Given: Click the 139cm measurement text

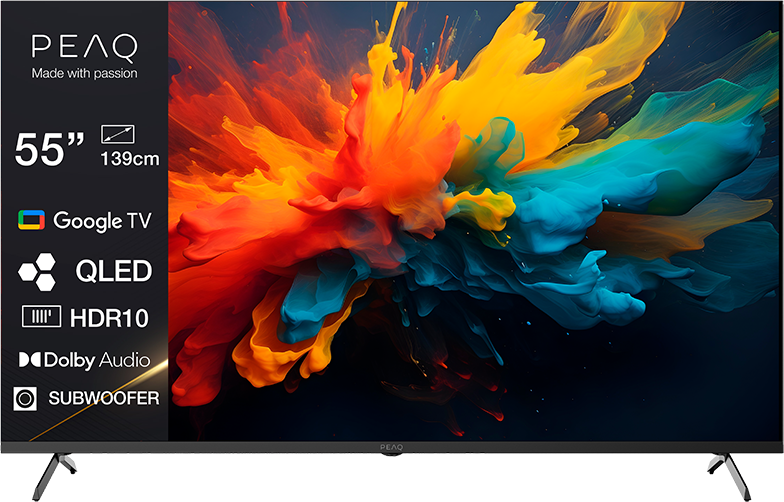Looking at the screenshot, I should coord(130,159).
